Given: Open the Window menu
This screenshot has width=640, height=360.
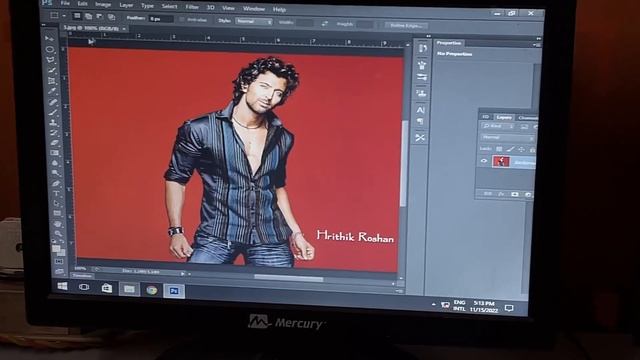Looking at the screenshot, I should (x=254, y=8).
